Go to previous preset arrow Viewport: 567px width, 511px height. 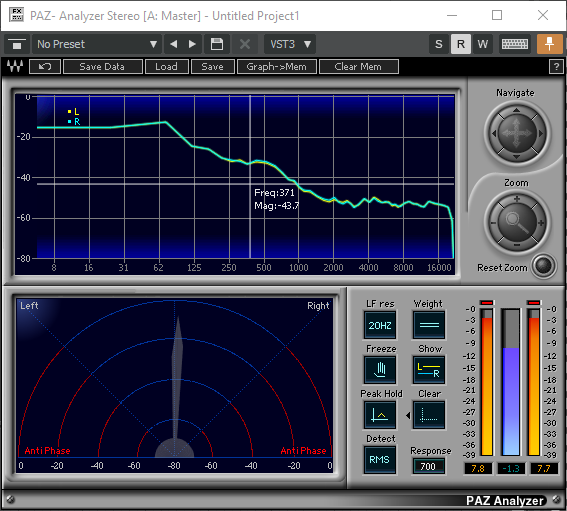point(174,44)
